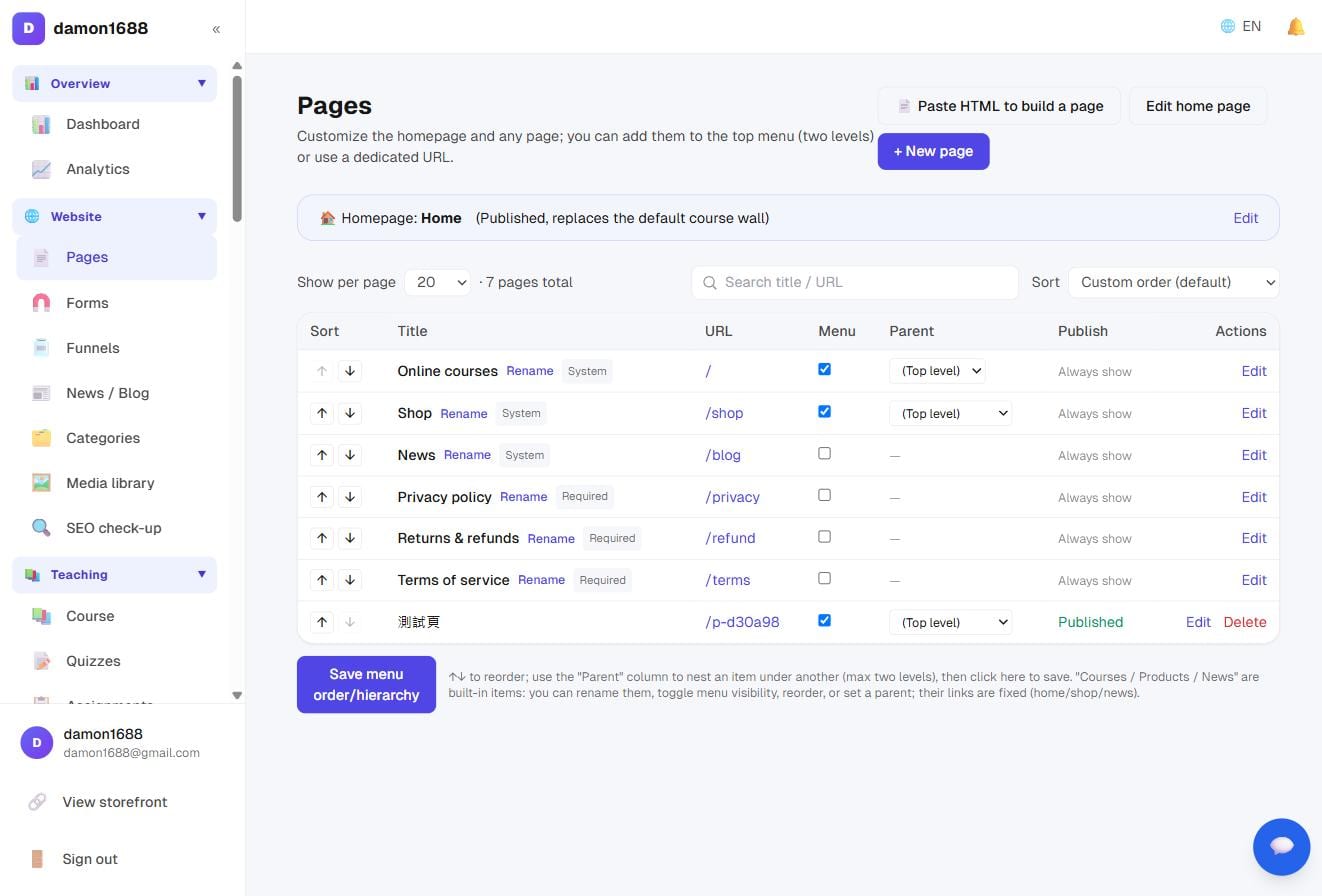Open notifications bell icon
This screenshot has width=1322, height=896.
pyautogui.click(x=1295, y=27)
